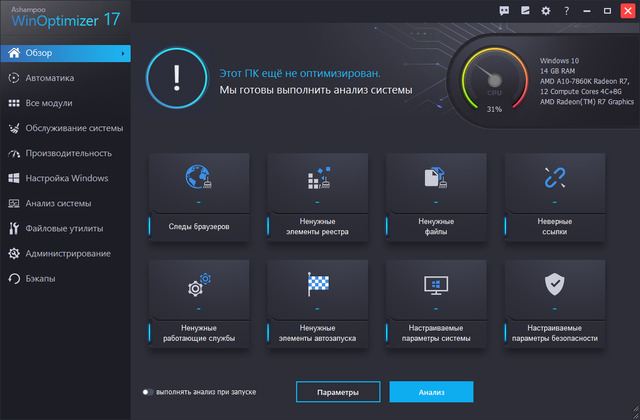Screen dimensions: 640x420
Task: Click the CPU usage gauge
Action: 494,79
